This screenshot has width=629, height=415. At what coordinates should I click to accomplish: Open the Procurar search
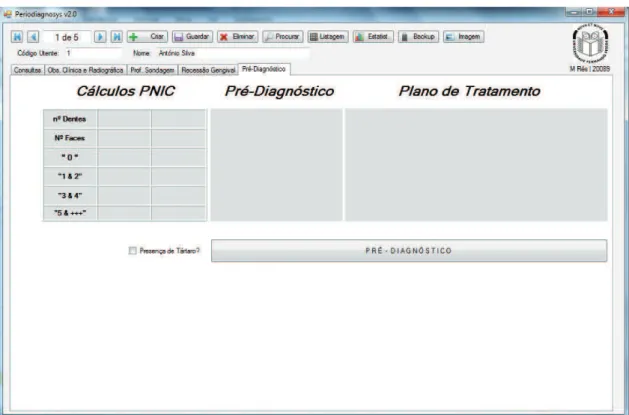point(283,37)
